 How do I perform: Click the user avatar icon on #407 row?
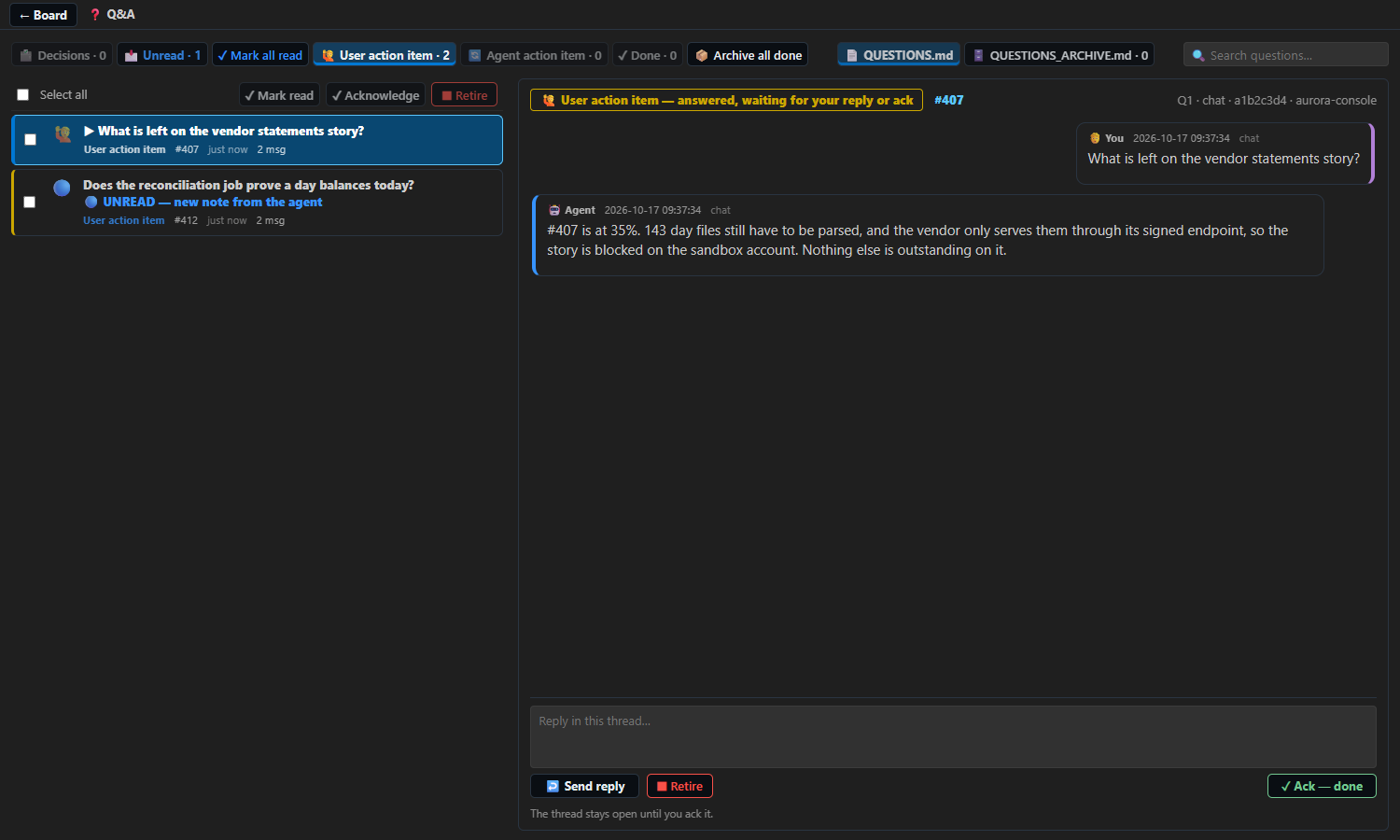pos(63,133)
